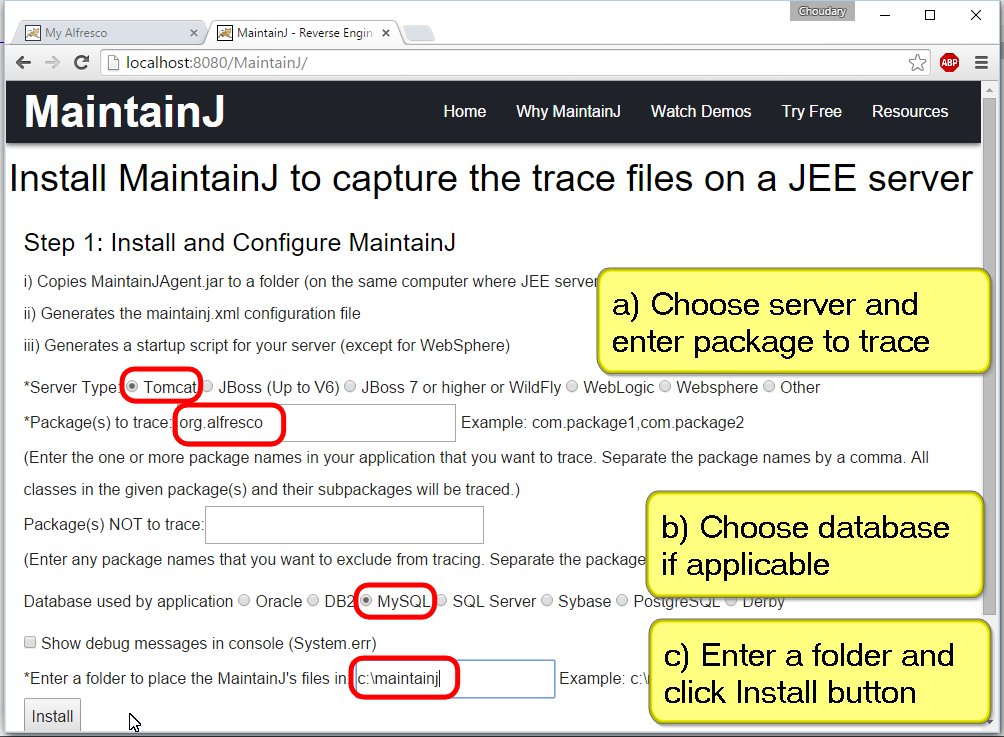Enable Show debug messages in console
1004x737 pixels.
click(x=30, y=642)
